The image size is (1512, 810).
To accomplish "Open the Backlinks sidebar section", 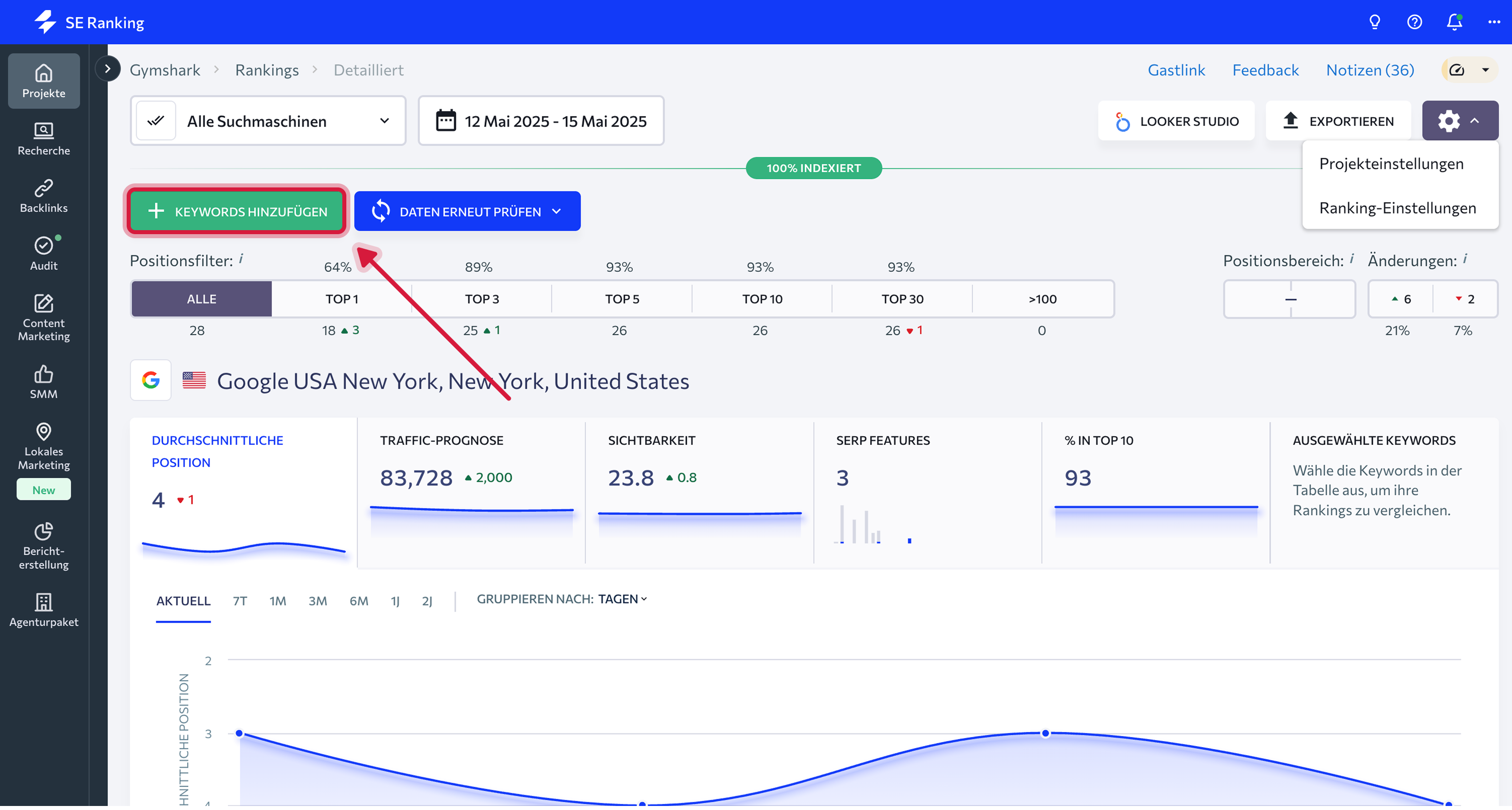I will [43, 196].
